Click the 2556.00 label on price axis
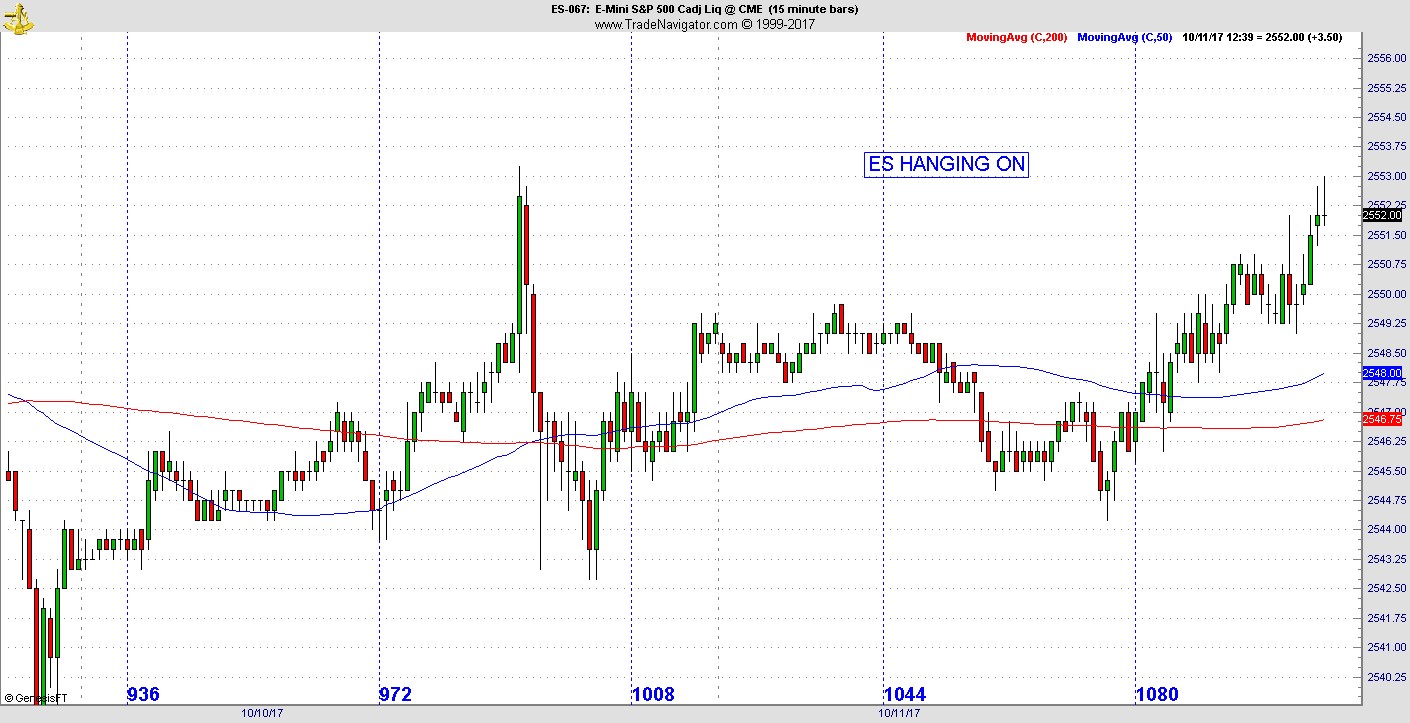This screenshot has width=1410, height=723. coord(1386,59)
